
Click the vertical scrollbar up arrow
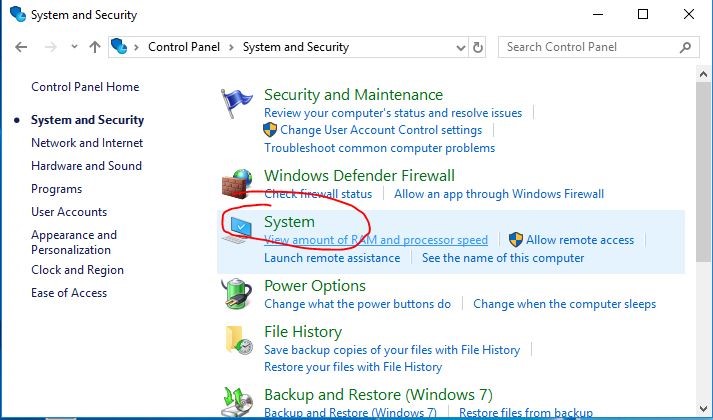(x=703, y=75)
